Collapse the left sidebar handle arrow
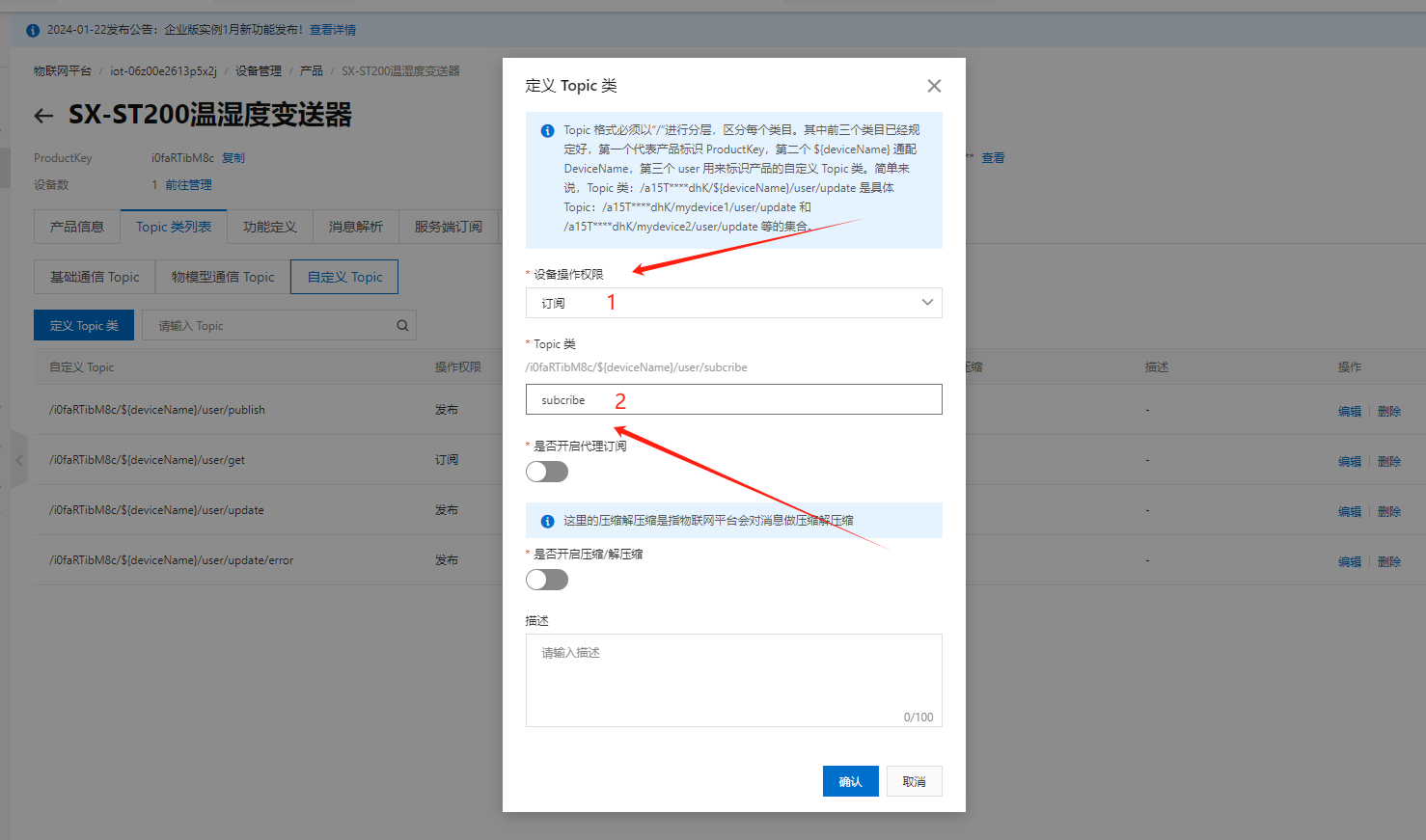The width and height of the screenshot is (1426, 840). [19, 460]
